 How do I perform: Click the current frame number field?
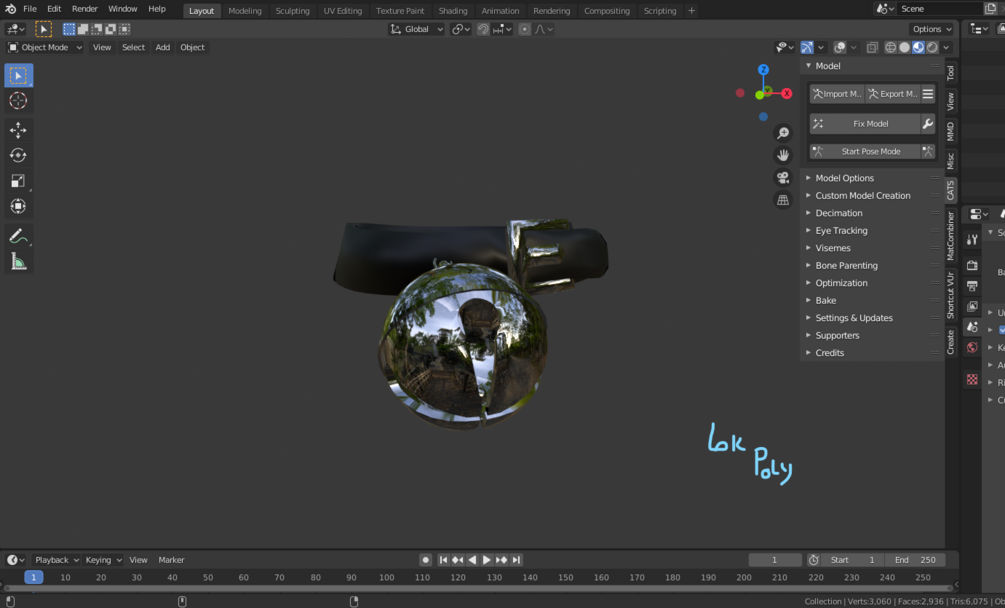click(x=775, y=560)
